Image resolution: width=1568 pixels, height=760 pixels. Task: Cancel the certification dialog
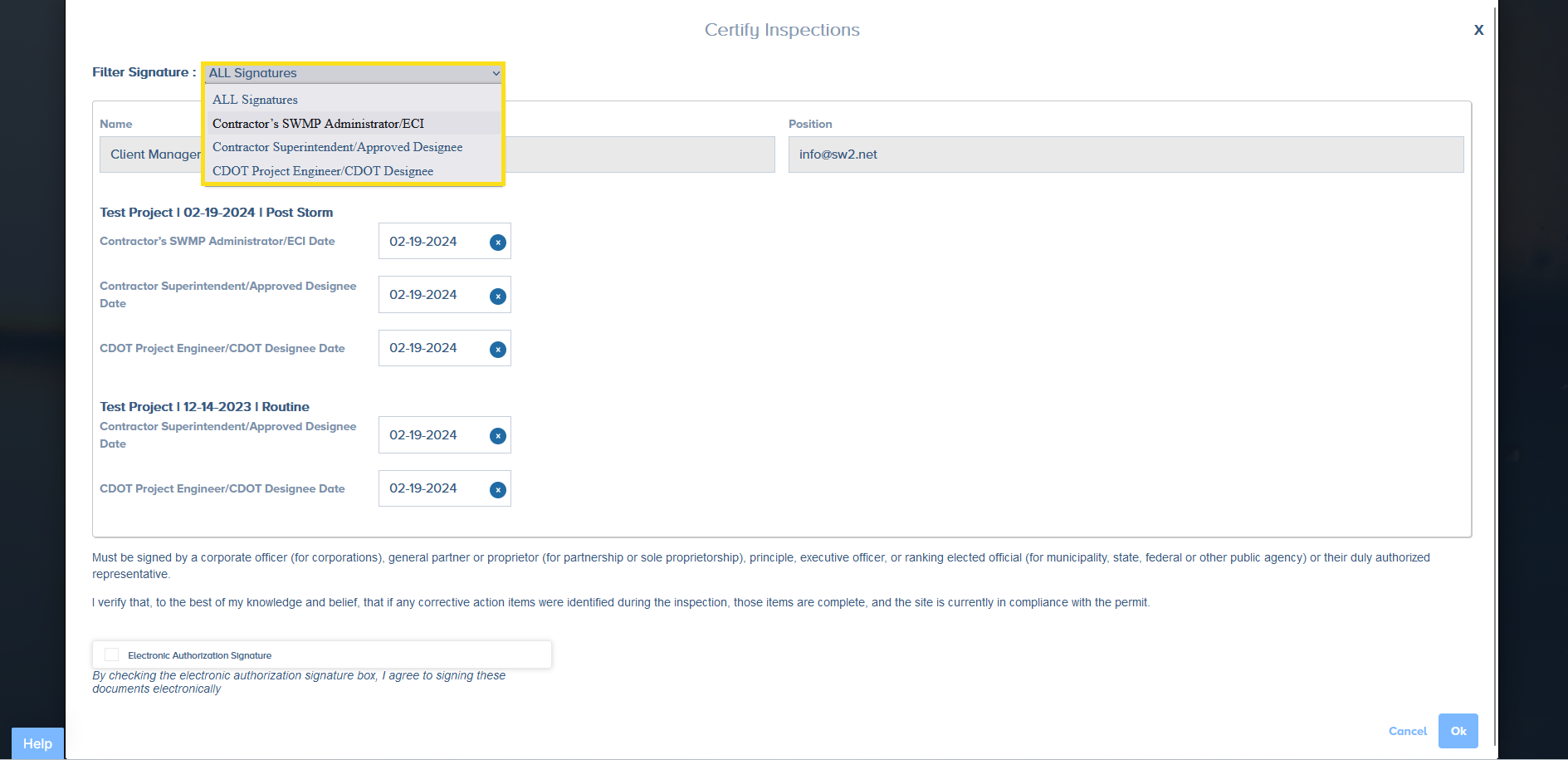coord(1407,731)
